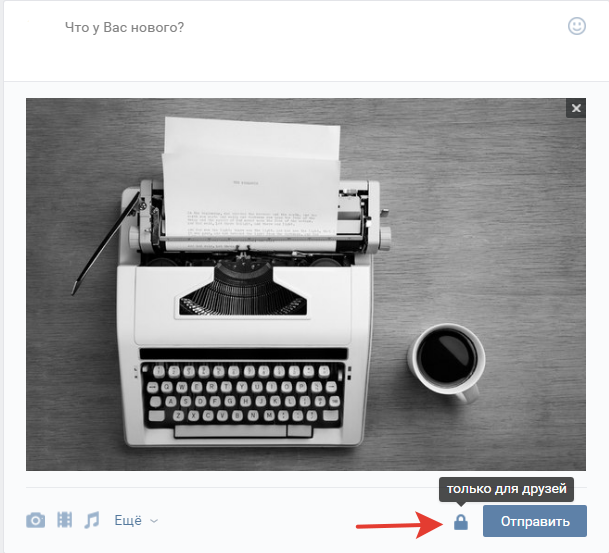
Task: Click the chevron arrow beside Ещё
Action: point(154,521)
